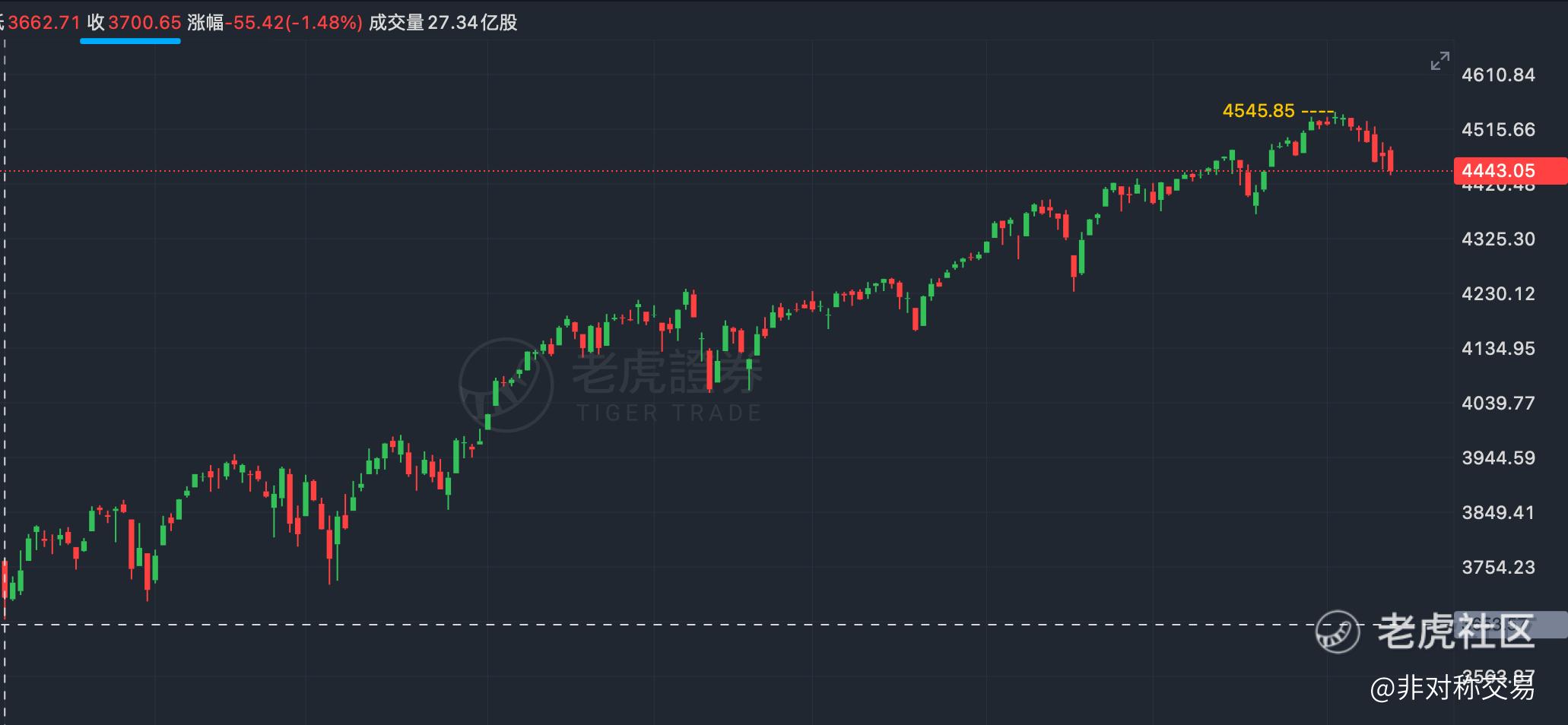The image size is (1568, 725).
Task: Select the closing price value 3700.65
Action: [x=144, y=23]
